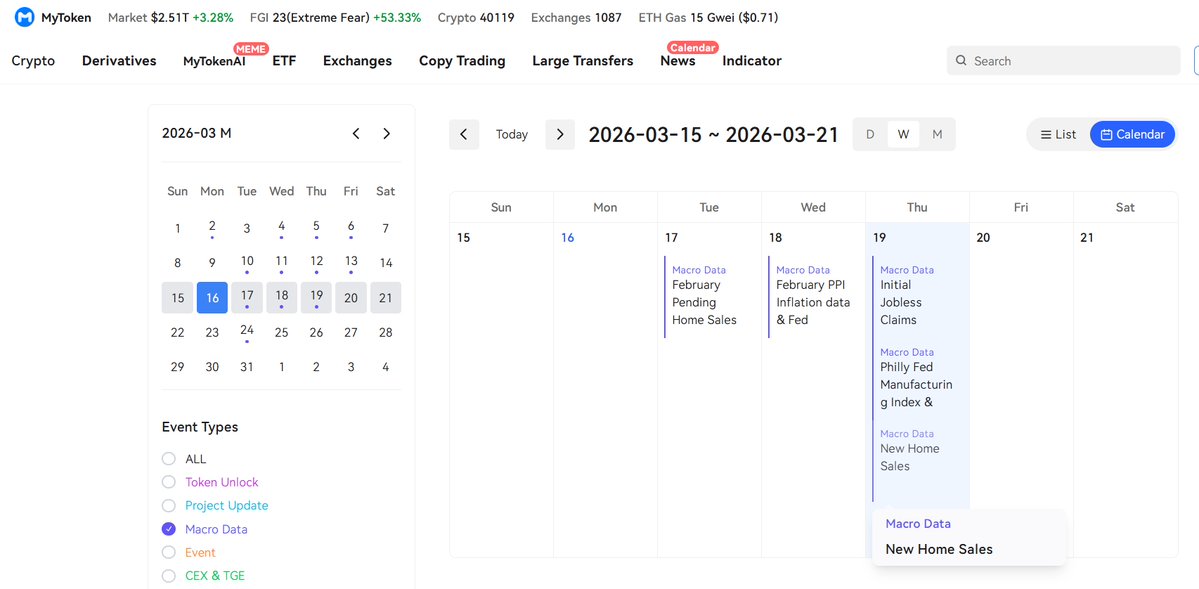
Task: Open Philly Fed Manufacturing Index event
Action: coord(917,379)
